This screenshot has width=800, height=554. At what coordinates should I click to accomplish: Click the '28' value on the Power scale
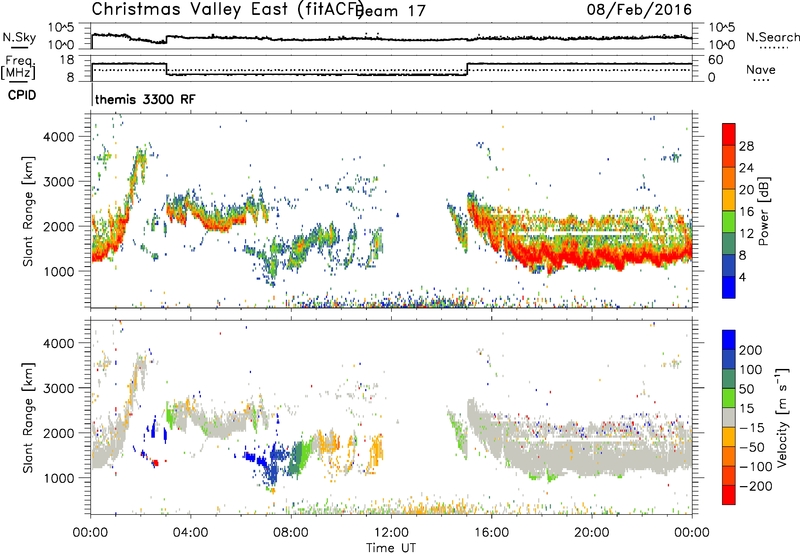746,146
